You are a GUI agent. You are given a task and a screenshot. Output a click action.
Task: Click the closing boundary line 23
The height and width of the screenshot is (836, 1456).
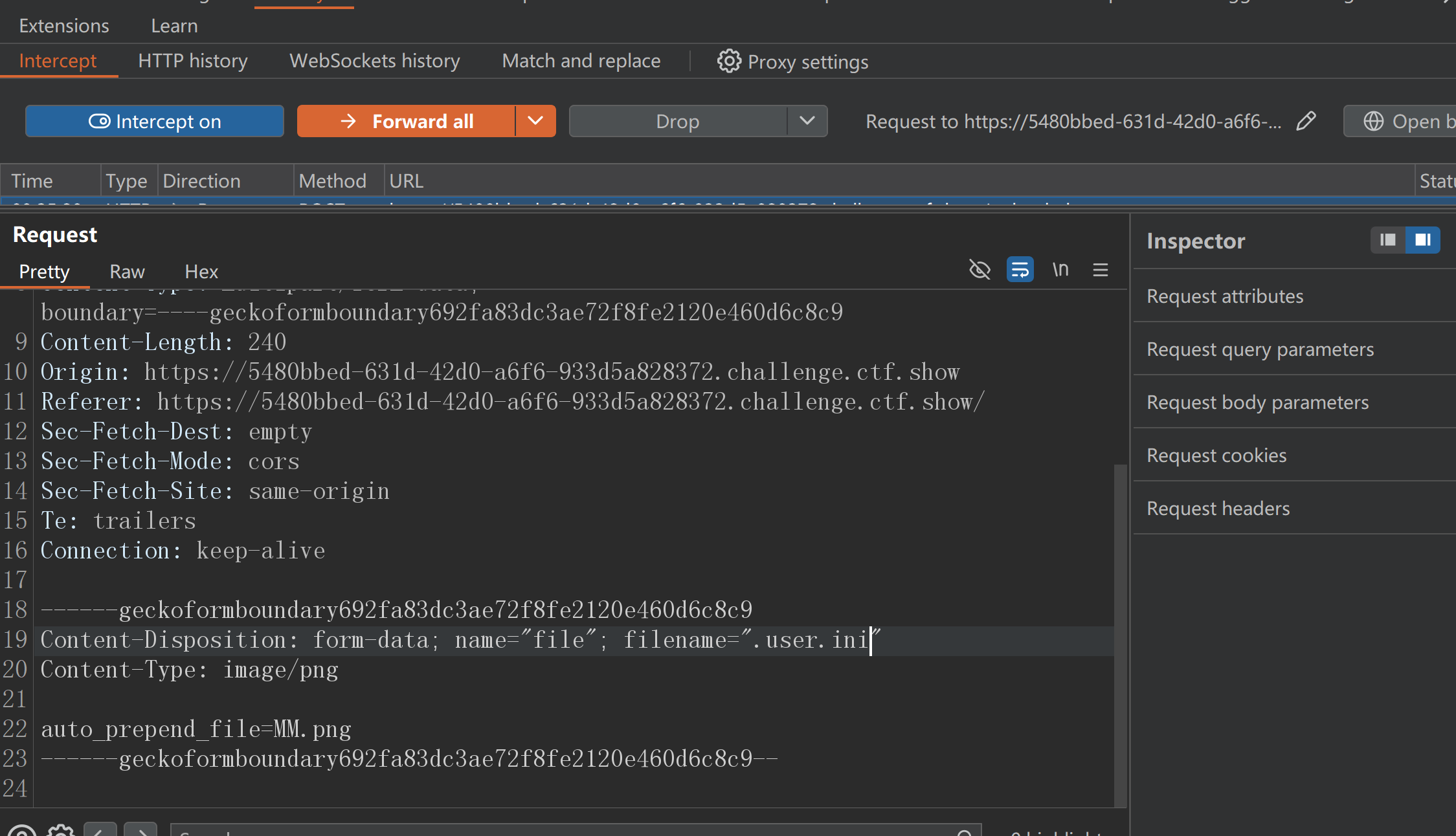(409, 759)
